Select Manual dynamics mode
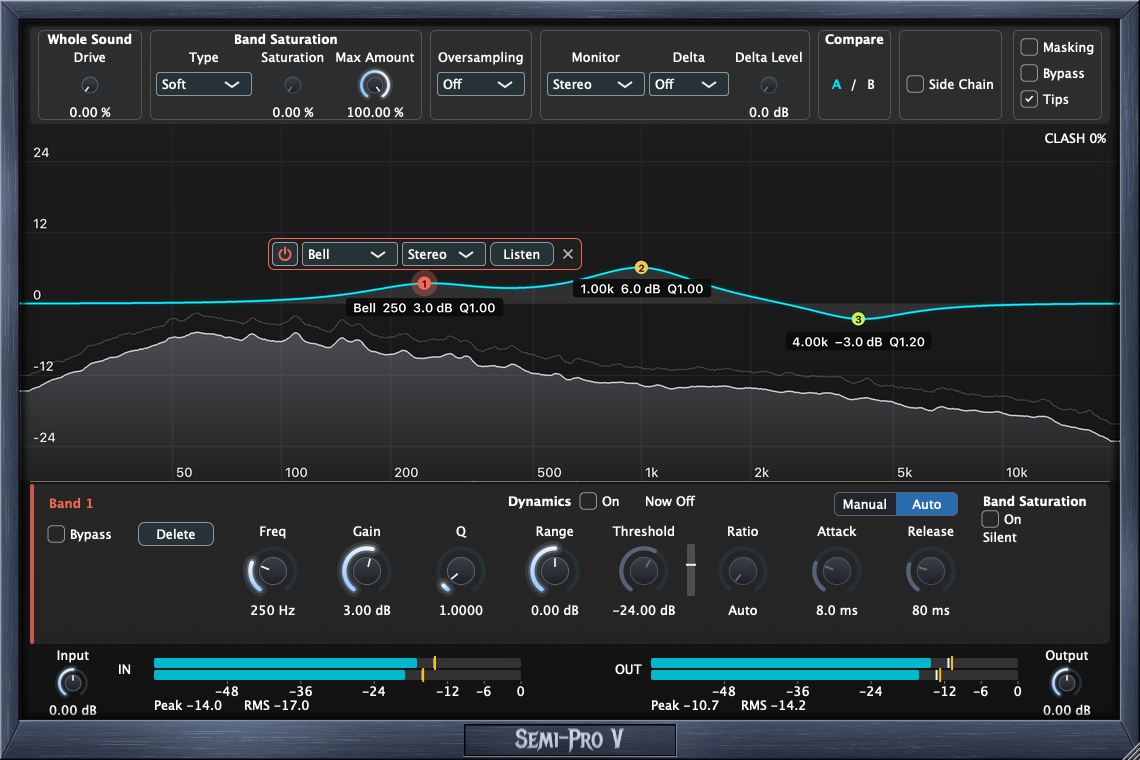 point(864,504)
